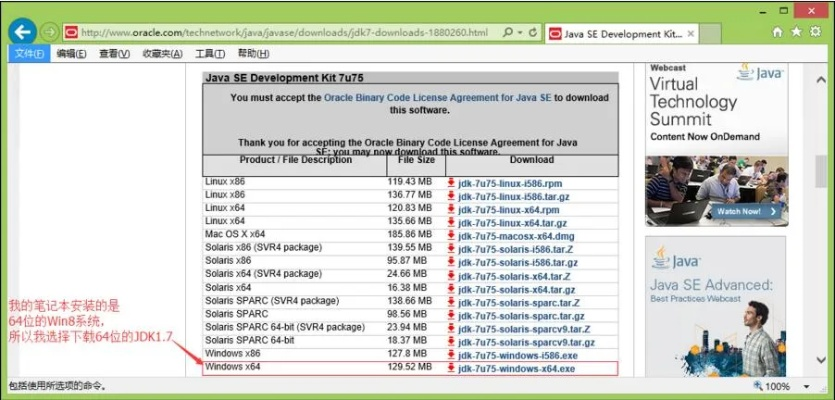The height and width of the screenshot is (400, 835).
Task: Click the Search magnifier icon in address bar
Action: [505, 33]
